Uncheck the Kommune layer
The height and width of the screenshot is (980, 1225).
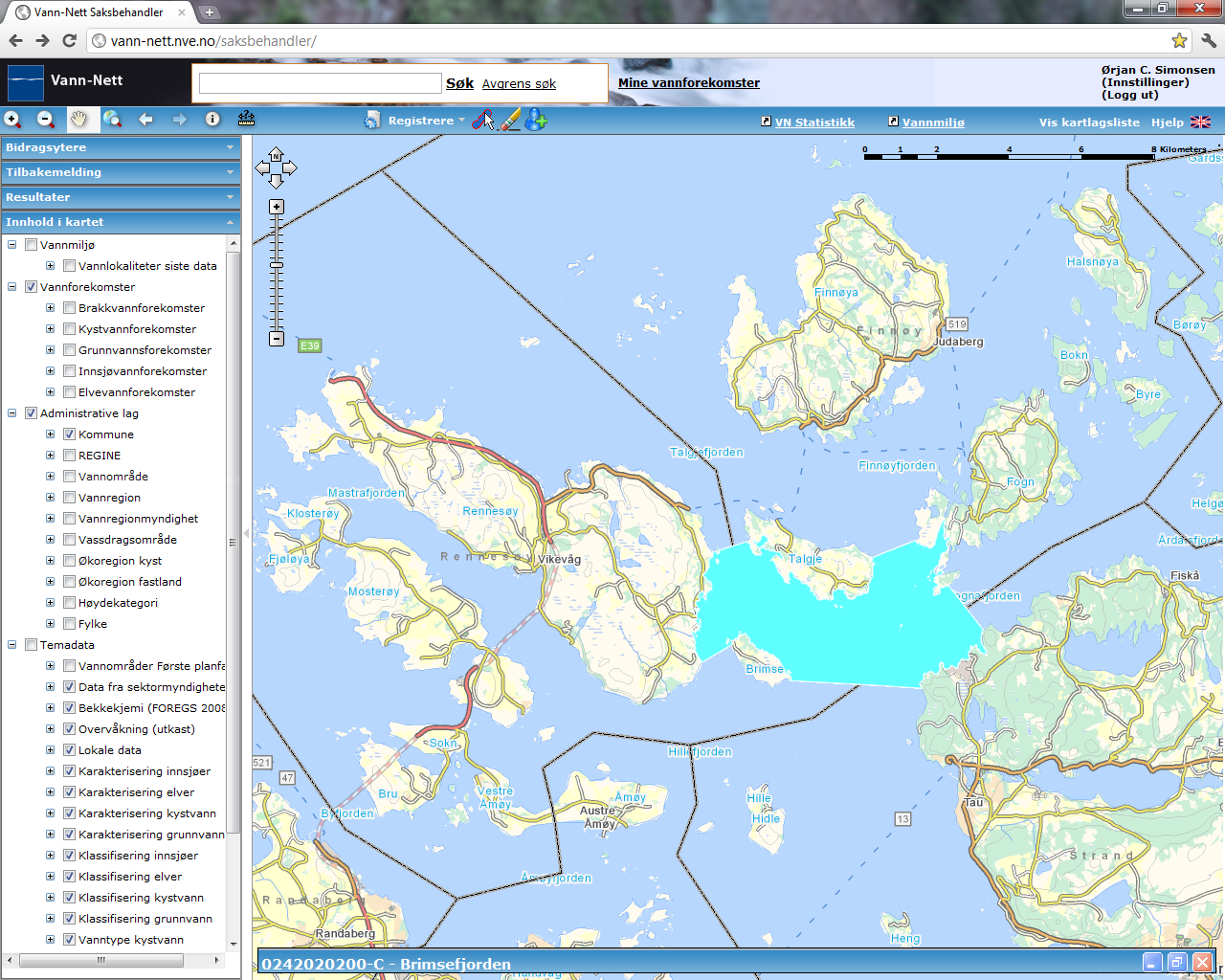(x=69, y=434)
